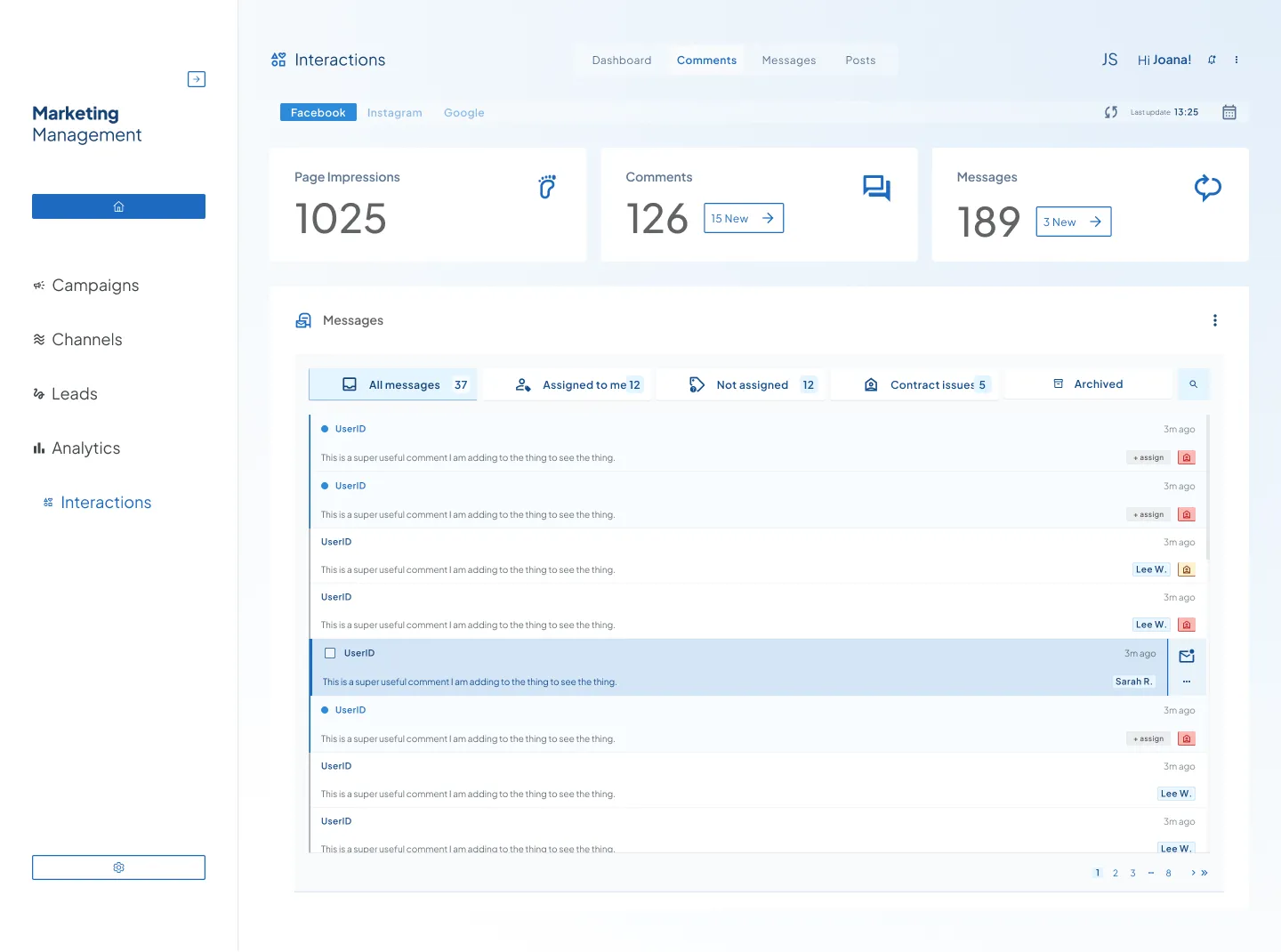Open the Messages panel three-dot menu
The image size is (1281, 952).
[x=1215, y=320]
